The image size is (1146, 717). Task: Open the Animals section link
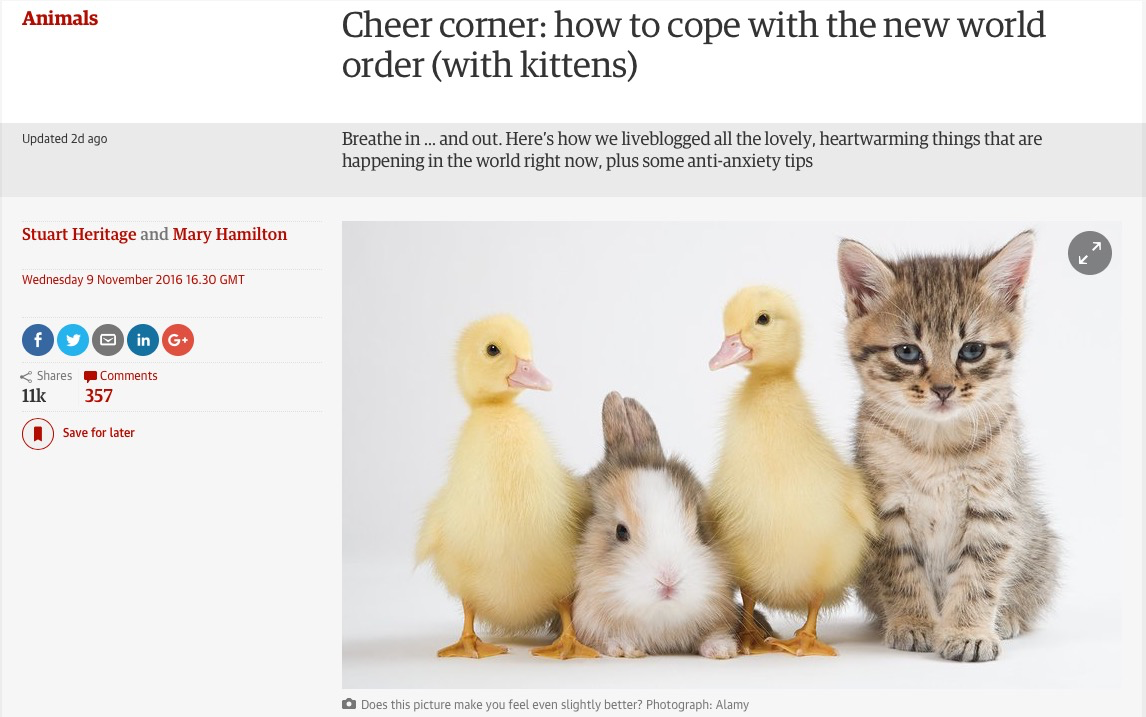click(x=60, y=18)
